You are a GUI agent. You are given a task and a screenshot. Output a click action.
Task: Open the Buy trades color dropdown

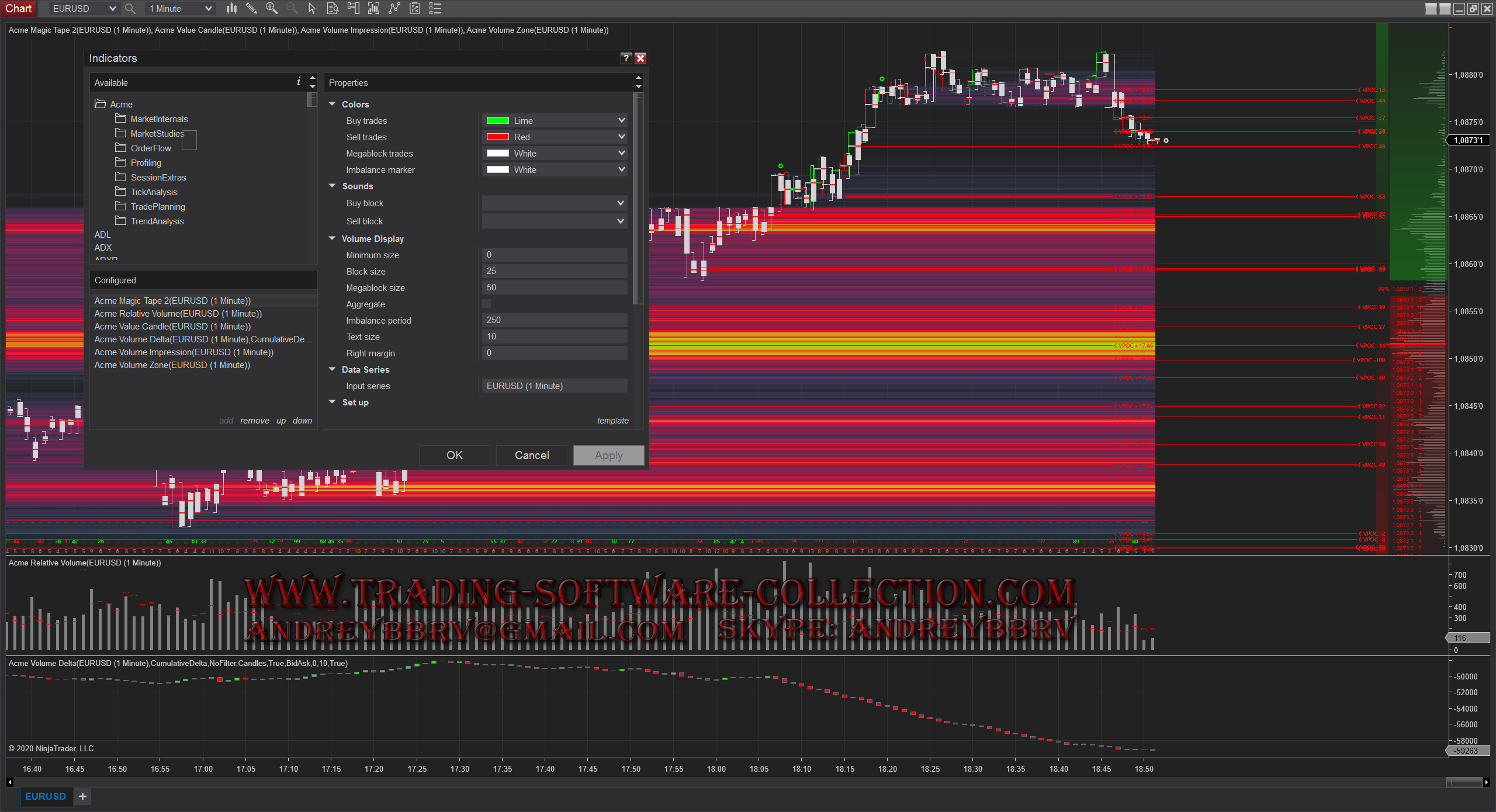coord(555,121)
